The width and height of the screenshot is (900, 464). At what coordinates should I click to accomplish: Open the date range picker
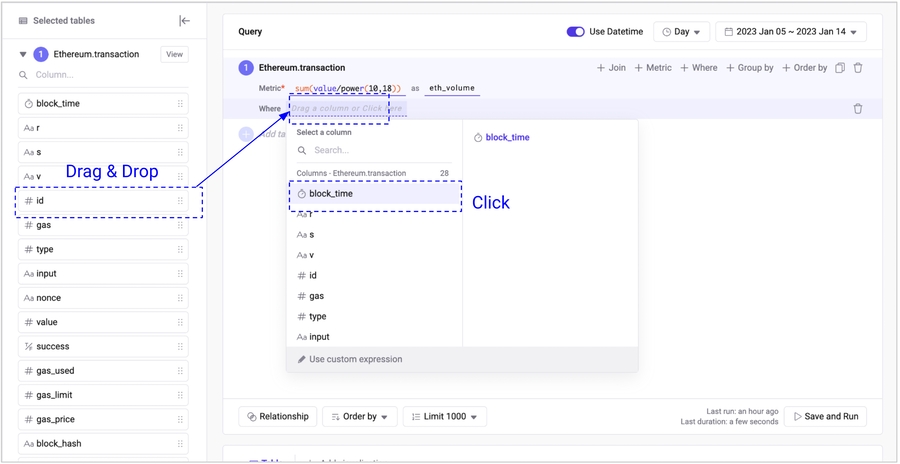pyautogui.click(x=791, y=32)
